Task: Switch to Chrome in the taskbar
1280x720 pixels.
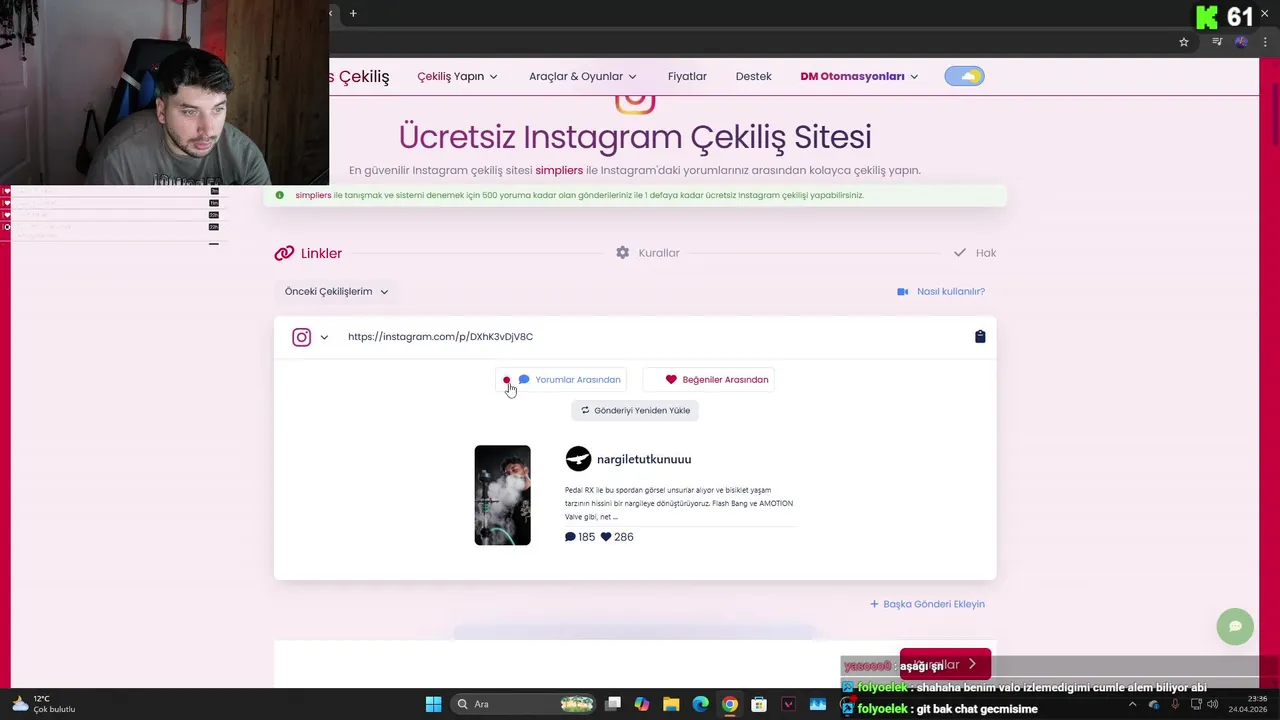Action: tap(730, 704)
